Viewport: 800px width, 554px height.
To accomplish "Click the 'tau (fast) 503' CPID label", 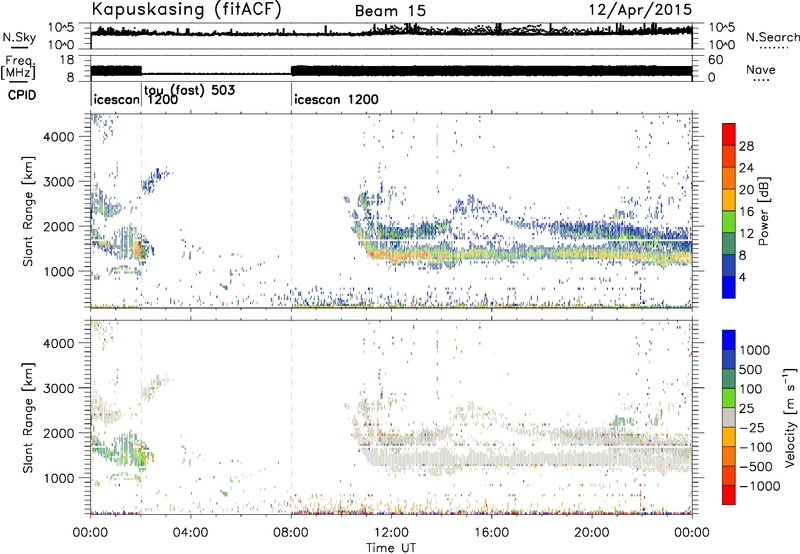I will pos(190,90).
